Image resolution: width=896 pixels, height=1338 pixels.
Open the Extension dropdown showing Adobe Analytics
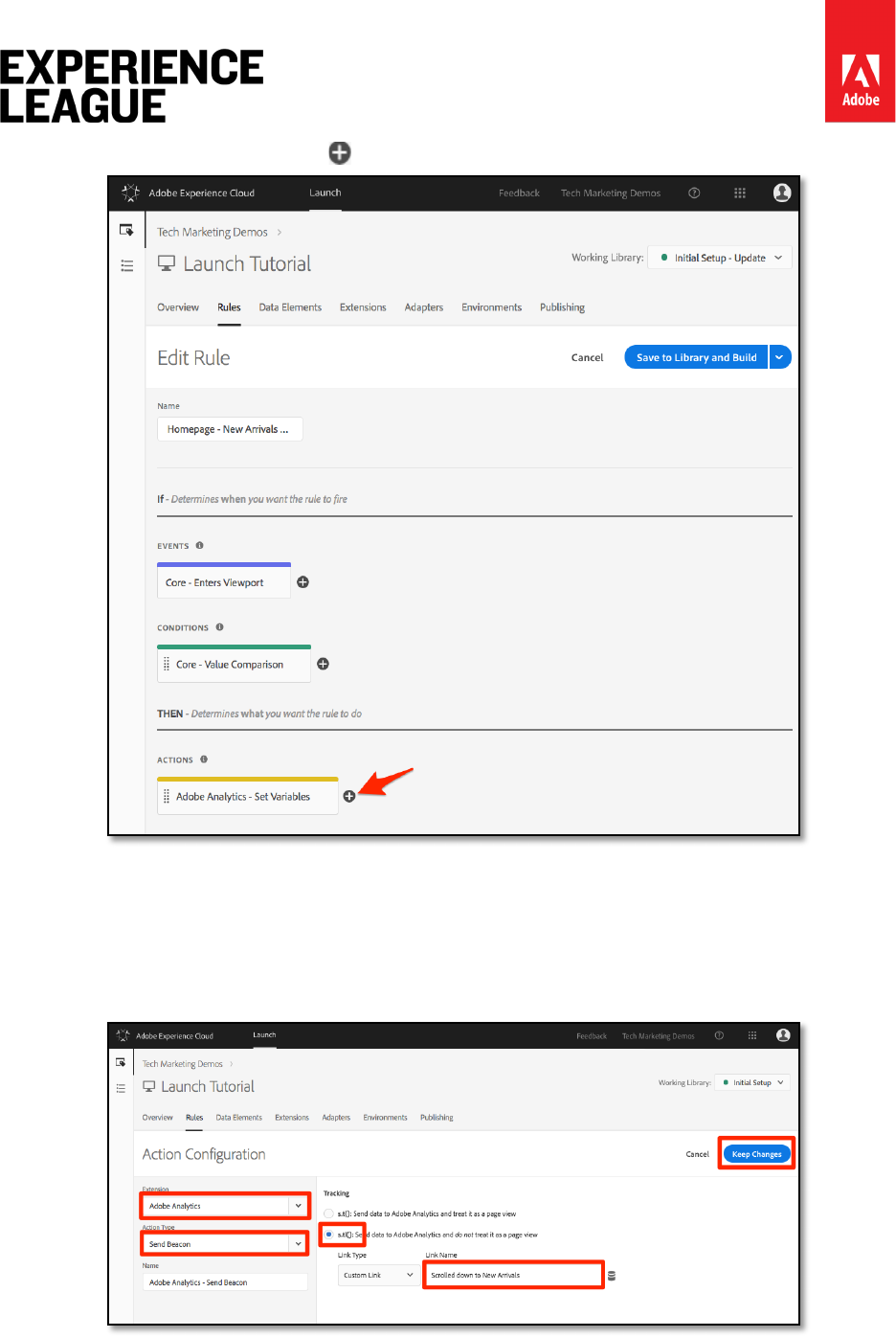pyautogui.click(x=225, y=1206)
